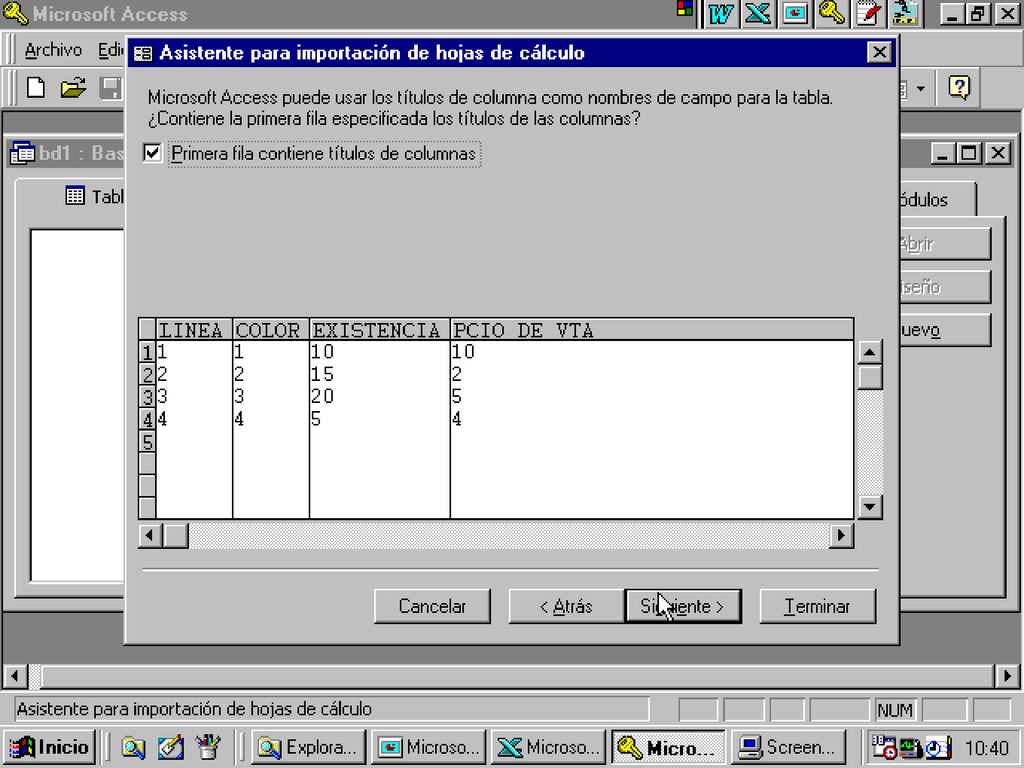The image size is (1024, 768).
Task: Click the Help question-mark toolbar icon
Action: (x=959, y=88)
